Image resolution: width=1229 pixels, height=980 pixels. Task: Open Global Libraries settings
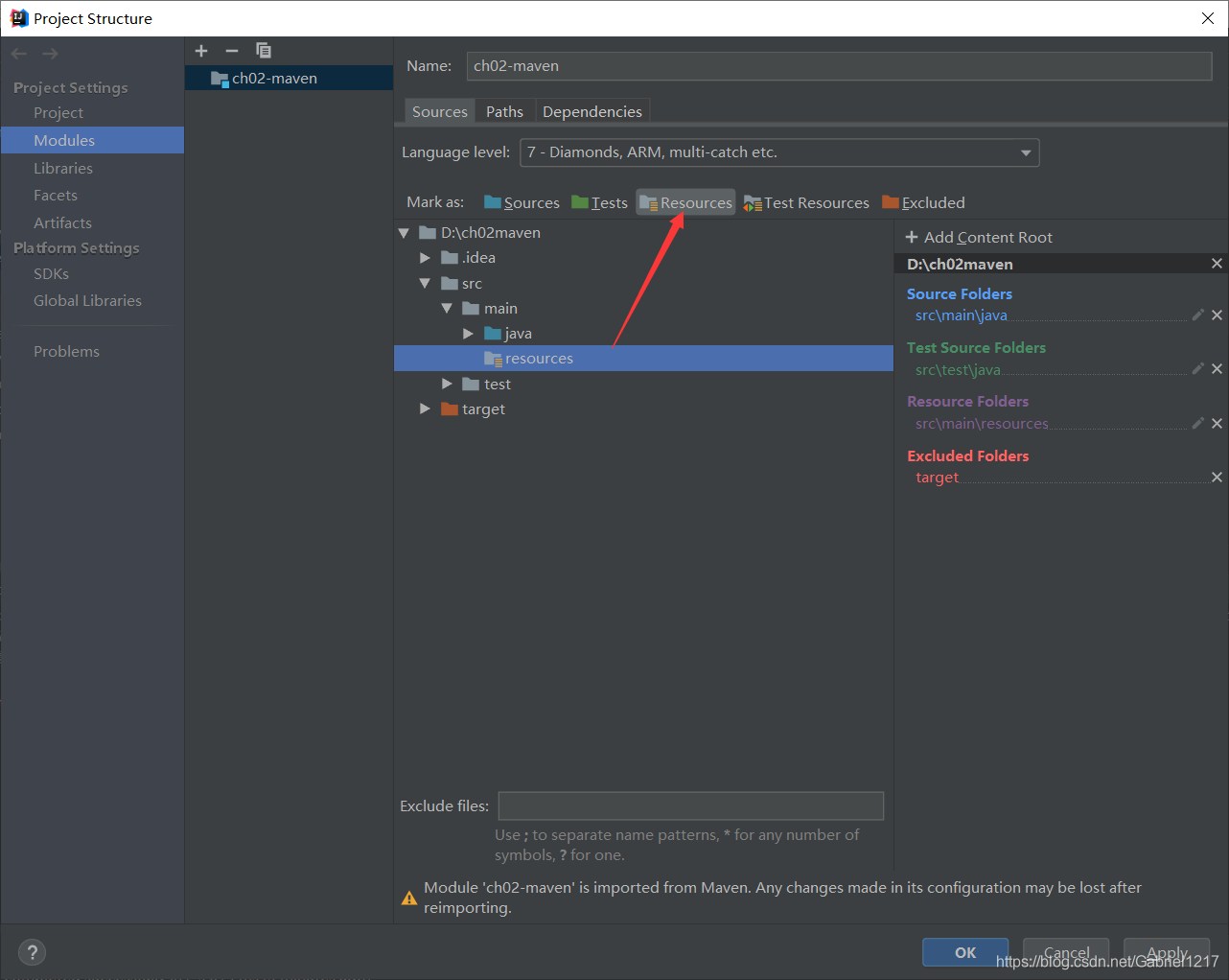click(x=87, y=301)
